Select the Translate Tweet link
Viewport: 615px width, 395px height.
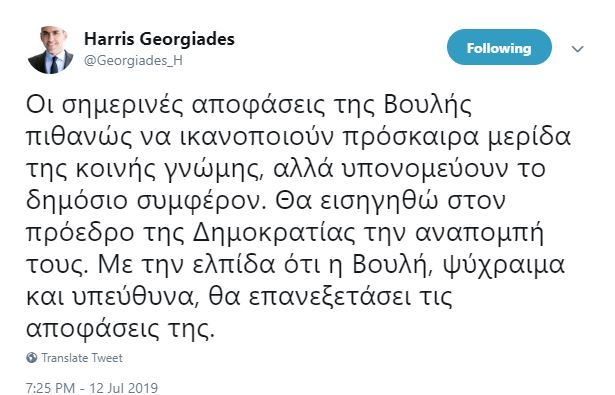click(82, 358)
